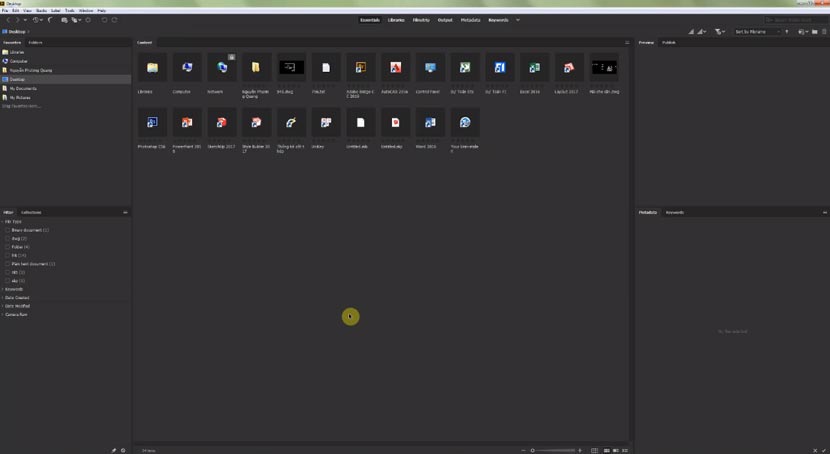Screen dimensions: 830x454
Task: Open the filter items by rating star icon
Action: 719,32
